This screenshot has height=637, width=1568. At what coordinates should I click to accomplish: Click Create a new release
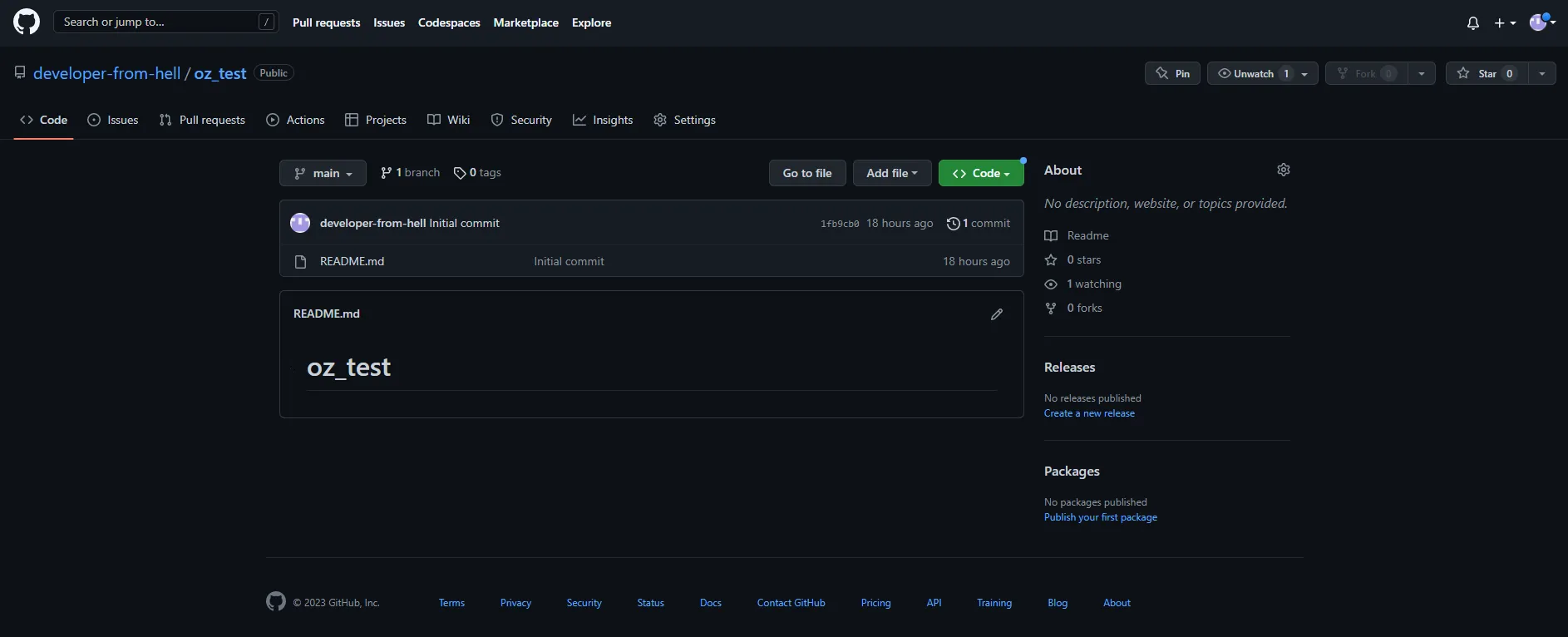click(1089, 413)
